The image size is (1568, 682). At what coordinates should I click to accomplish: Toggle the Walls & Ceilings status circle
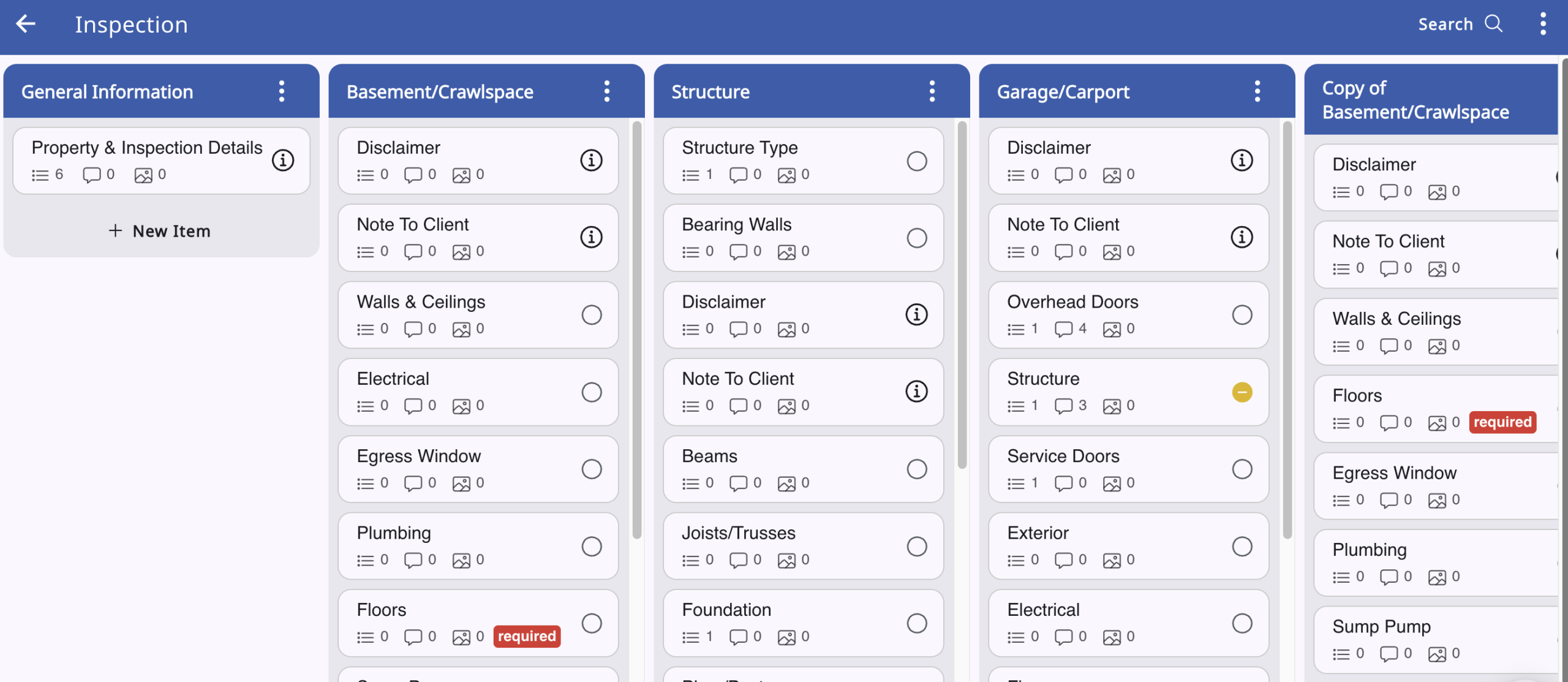591,315
